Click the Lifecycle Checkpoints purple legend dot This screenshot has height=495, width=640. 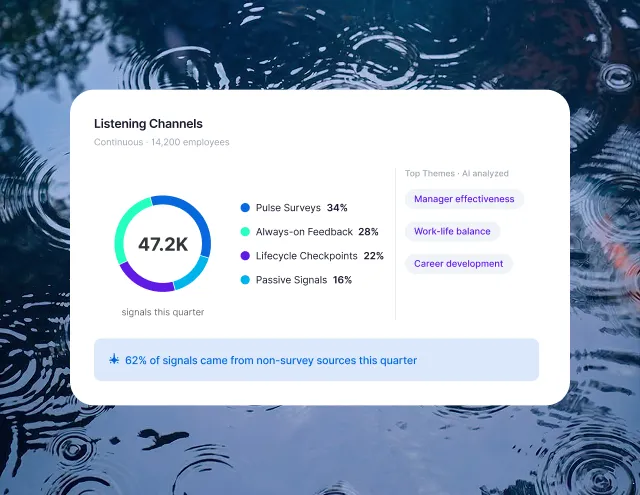pos(245,256)
